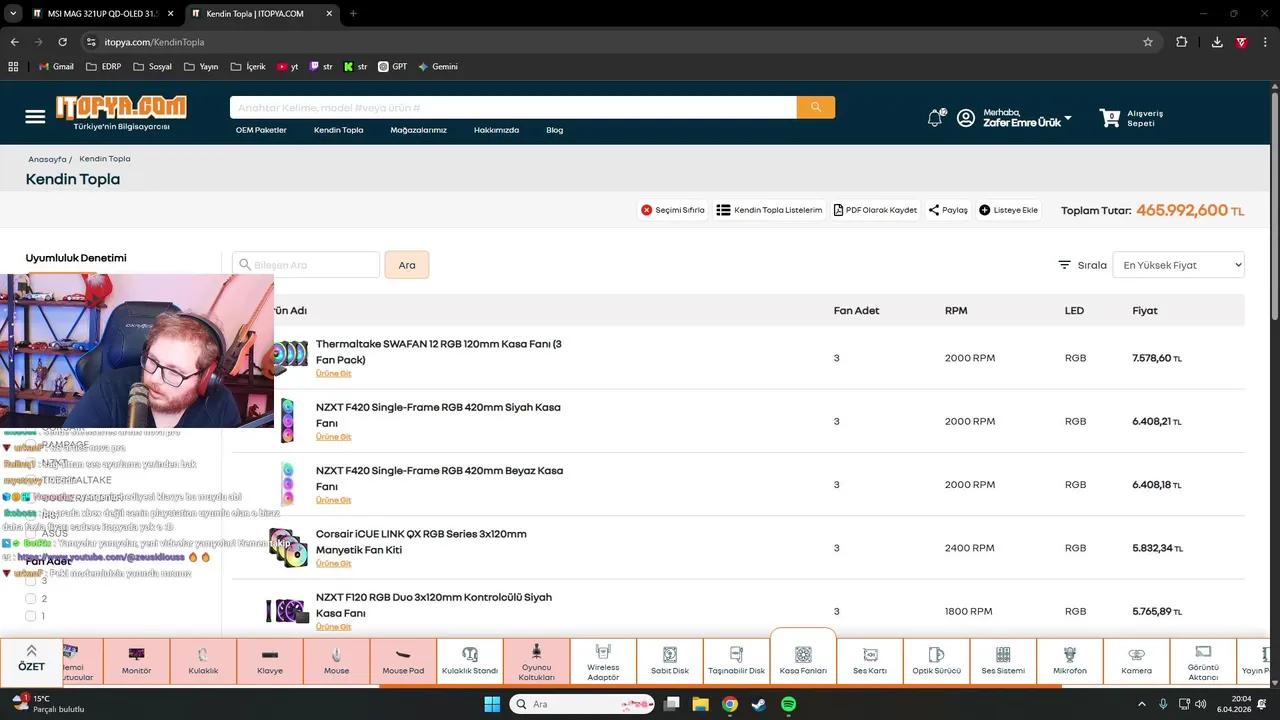This screenshot has width=1280, height=720.
Task: Select the Mouse category icon
Action: (336, 654)
